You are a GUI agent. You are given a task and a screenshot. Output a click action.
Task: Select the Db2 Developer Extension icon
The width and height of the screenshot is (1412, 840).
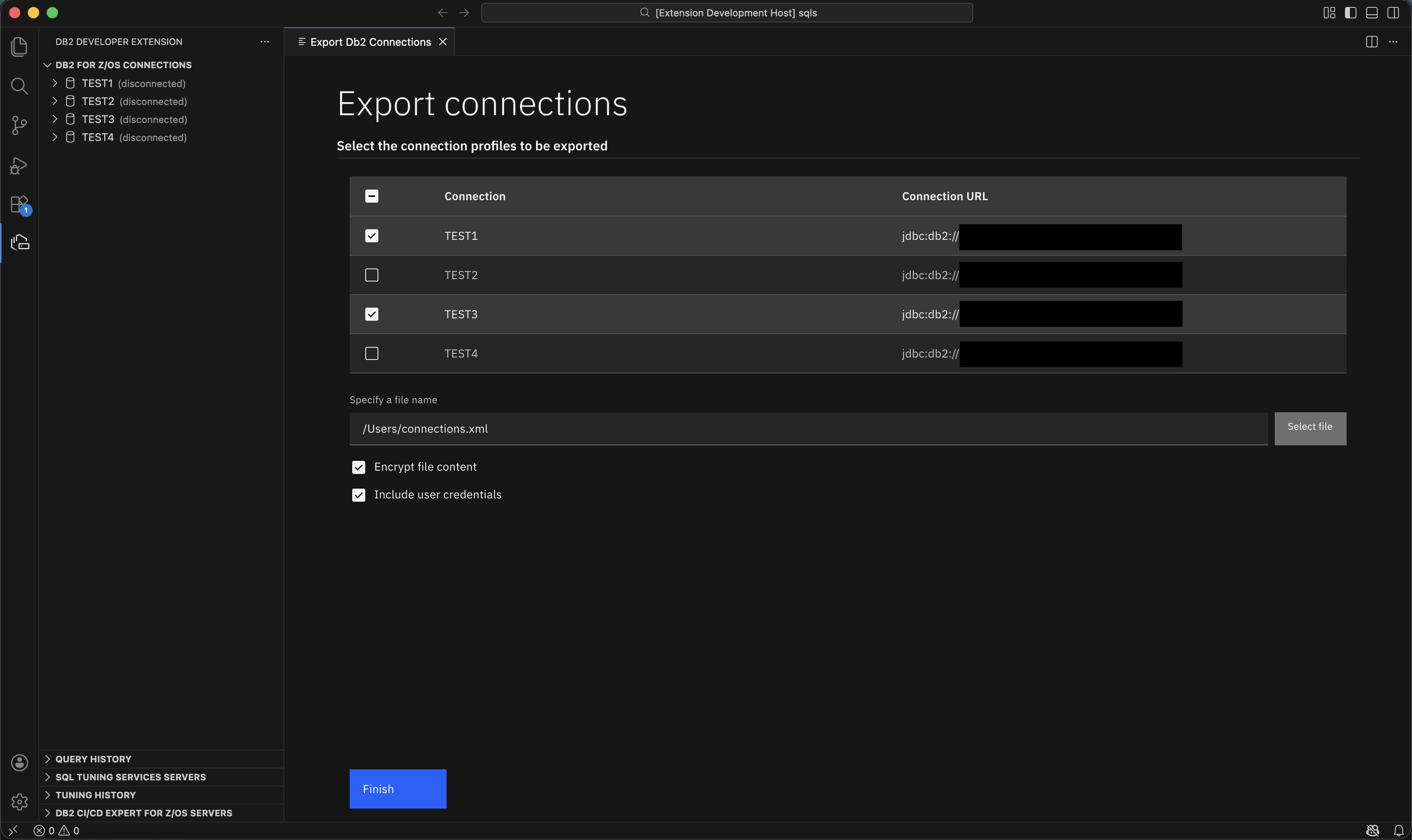(x=19, y=242)
